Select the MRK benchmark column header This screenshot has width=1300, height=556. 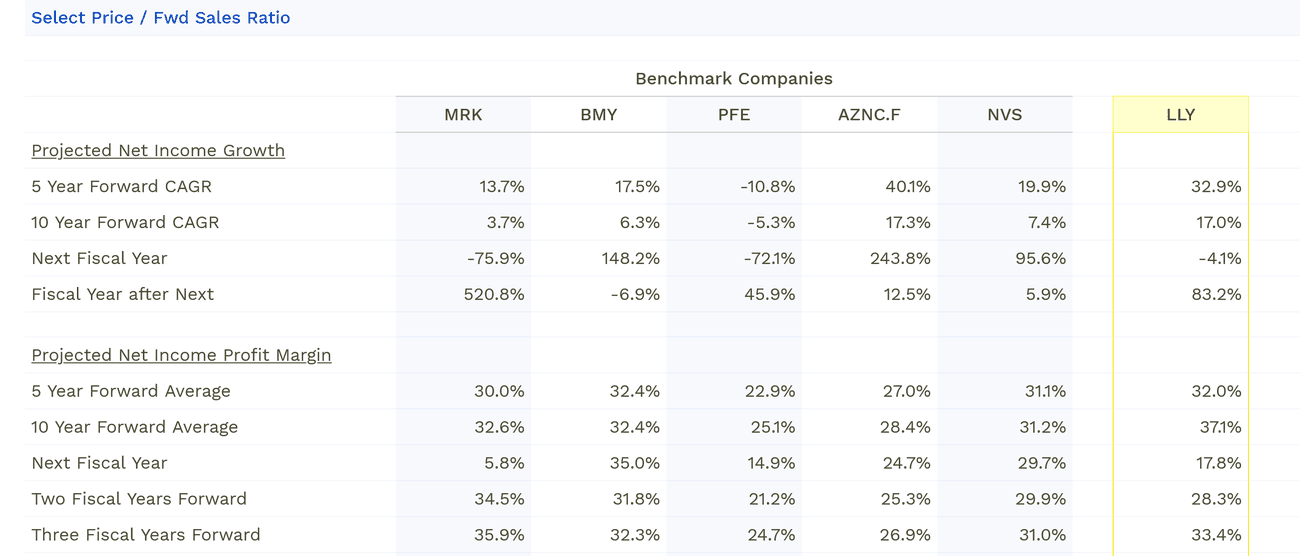(463, 115)
